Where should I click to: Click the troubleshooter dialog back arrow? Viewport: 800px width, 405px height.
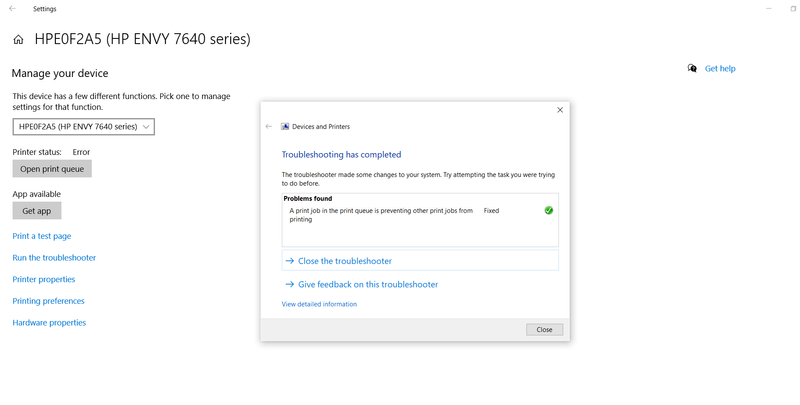point(269,127)
